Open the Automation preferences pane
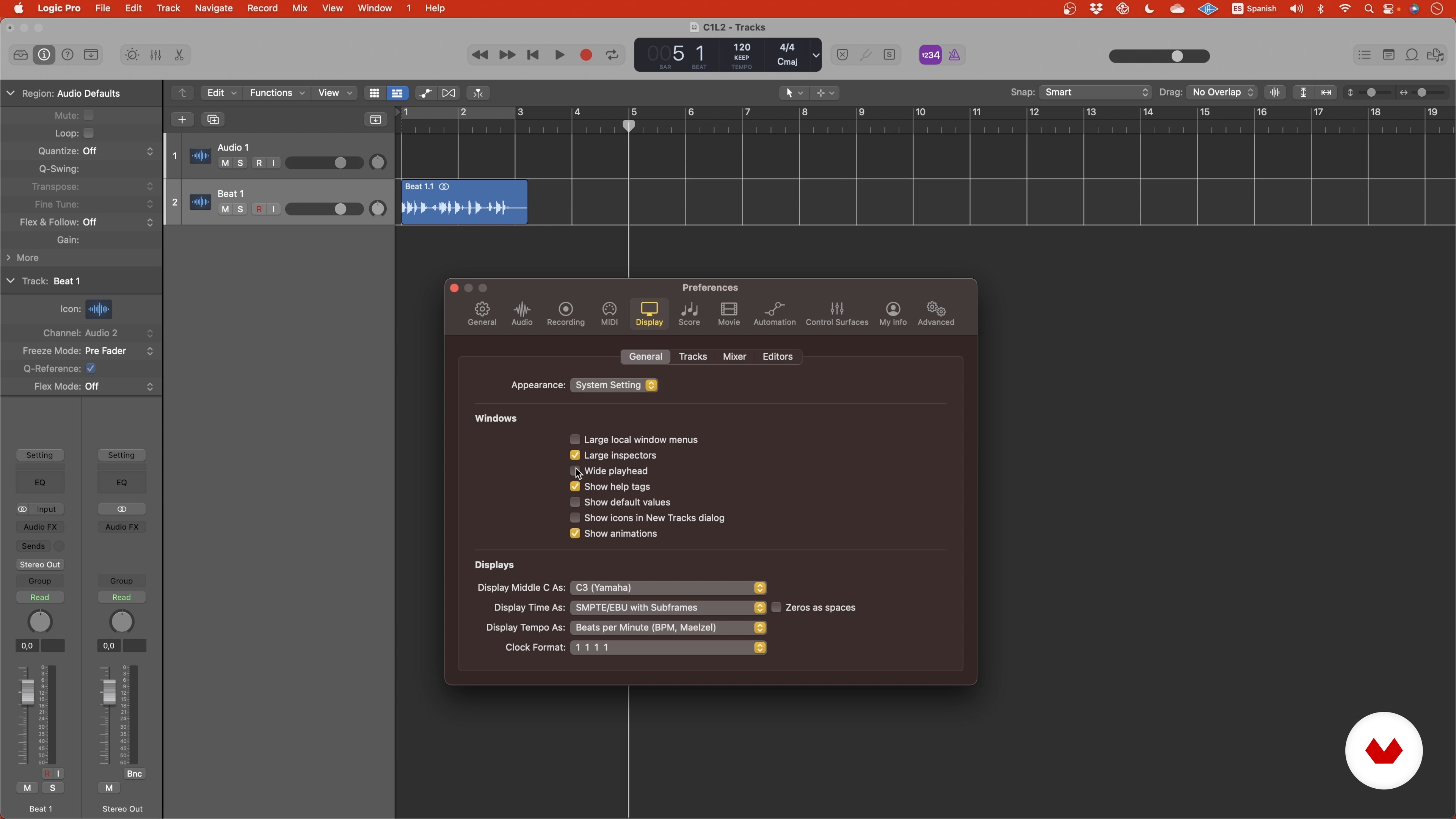Image resolution: width=1456 pixels, height=819 pixels. point(774,314)
